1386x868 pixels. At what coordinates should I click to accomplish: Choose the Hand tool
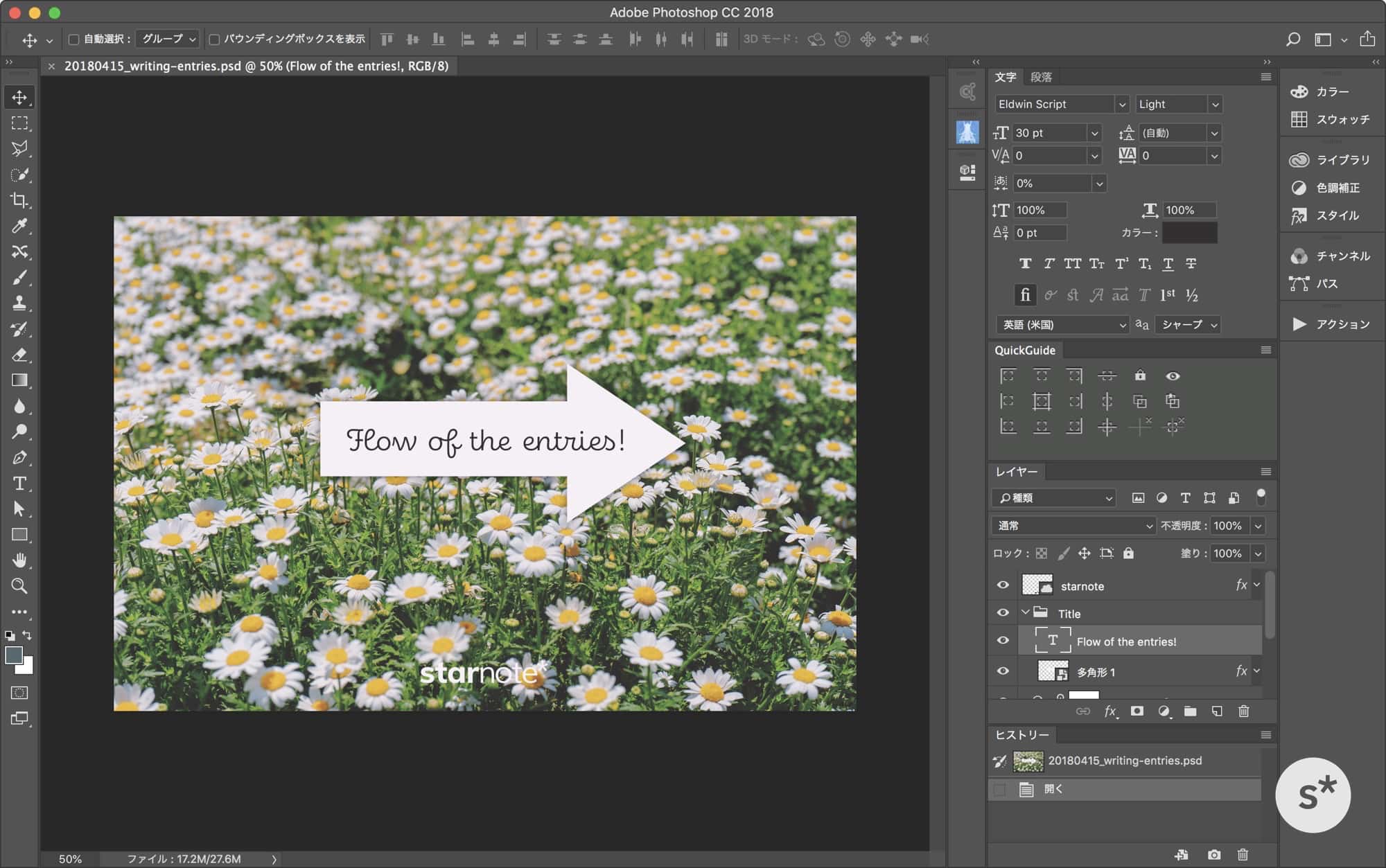19,560
